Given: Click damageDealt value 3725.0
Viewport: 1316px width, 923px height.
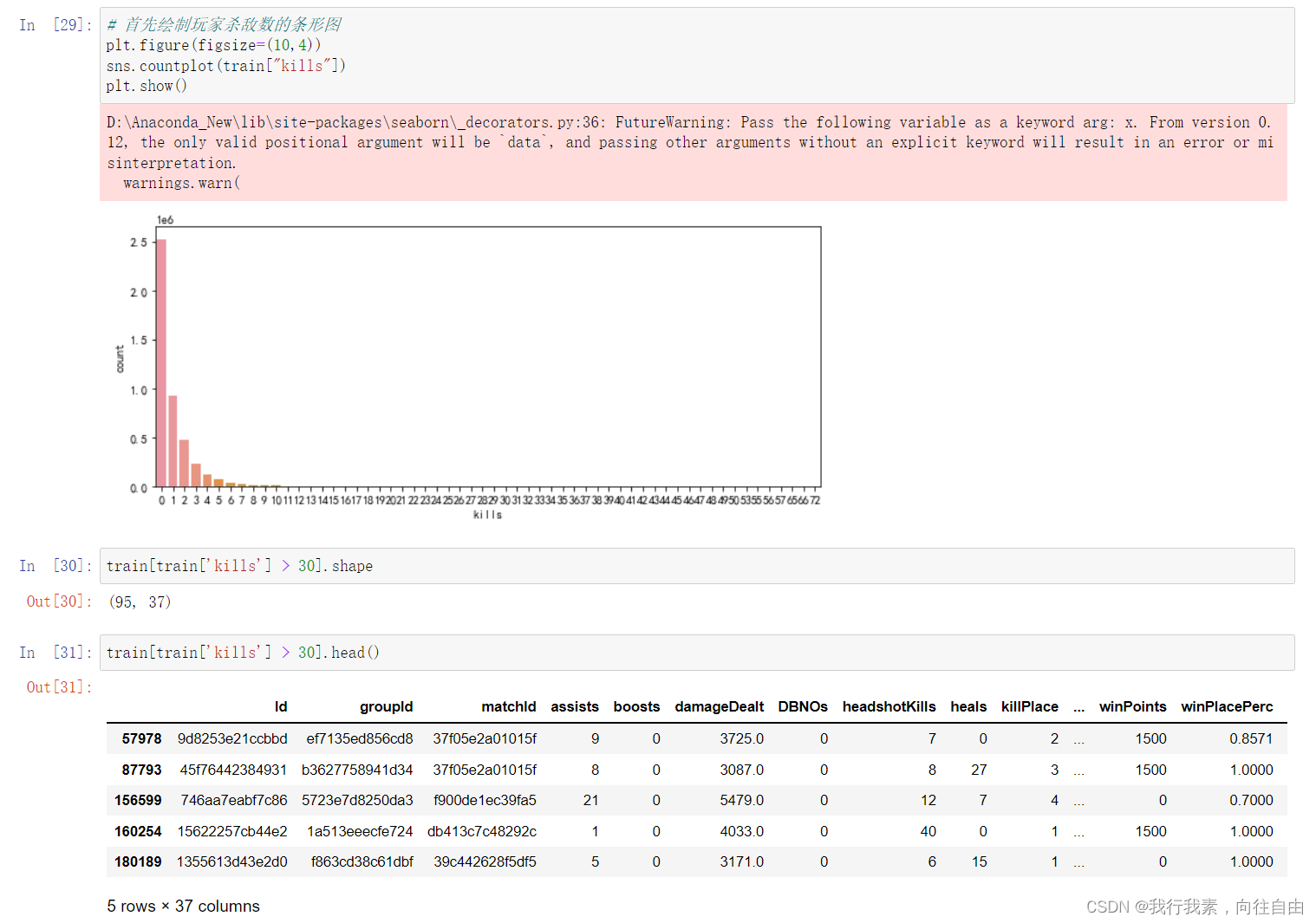Looking at the screenshot, I should [742, 739].
